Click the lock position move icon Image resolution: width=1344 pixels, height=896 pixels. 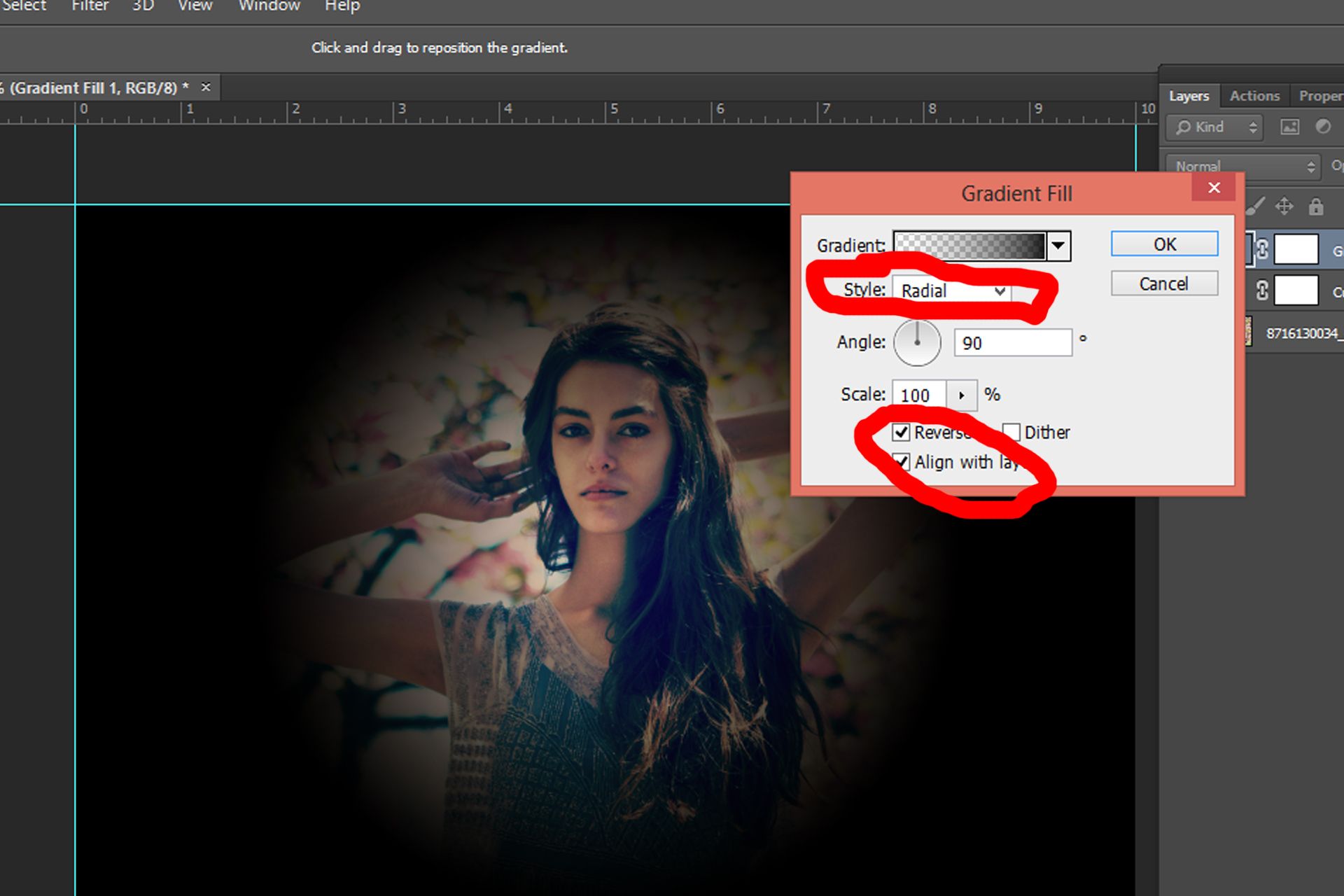[x=1285, y=206]
